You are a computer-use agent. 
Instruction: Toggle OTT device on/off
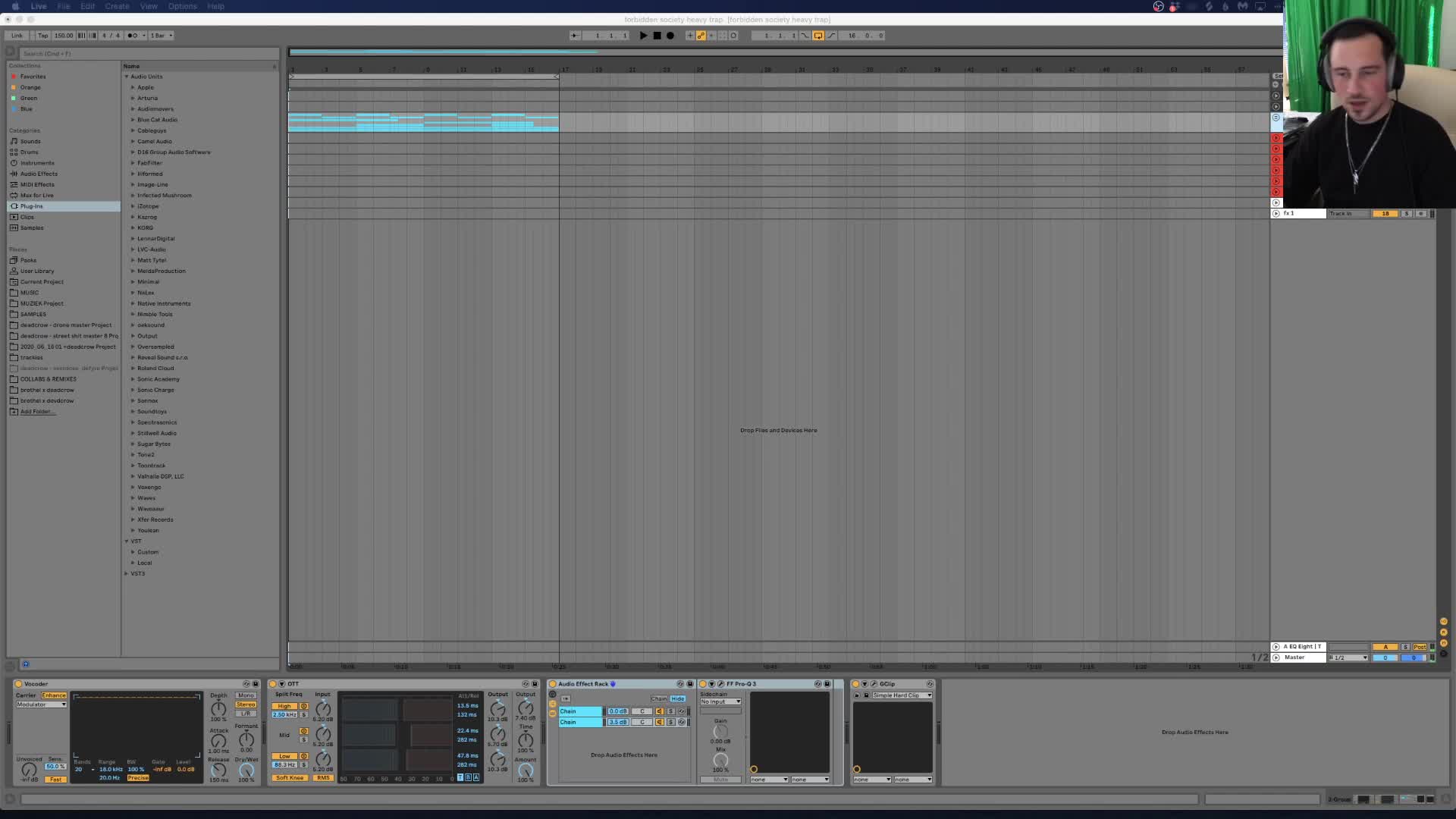tap(273, 684)
